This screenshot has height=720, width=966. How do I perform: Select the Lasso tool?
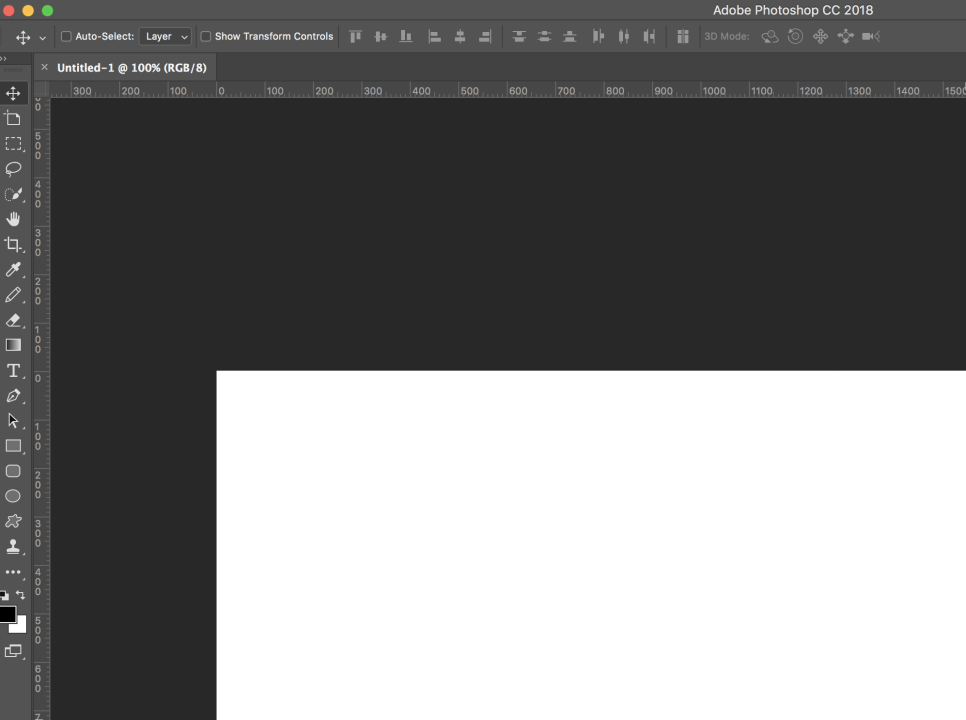tap(13, 169)
